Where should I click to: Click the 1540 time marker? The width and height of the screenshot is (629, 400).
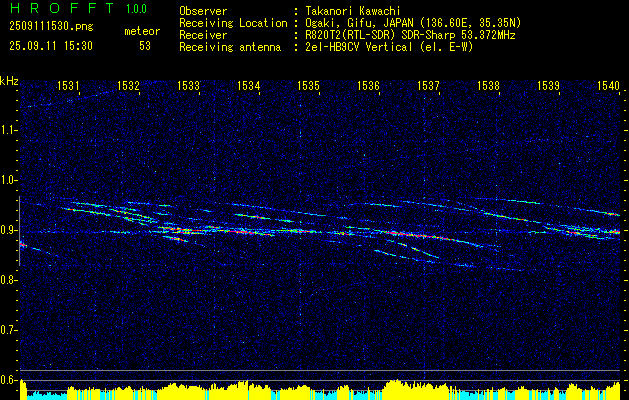coord(609,85)
